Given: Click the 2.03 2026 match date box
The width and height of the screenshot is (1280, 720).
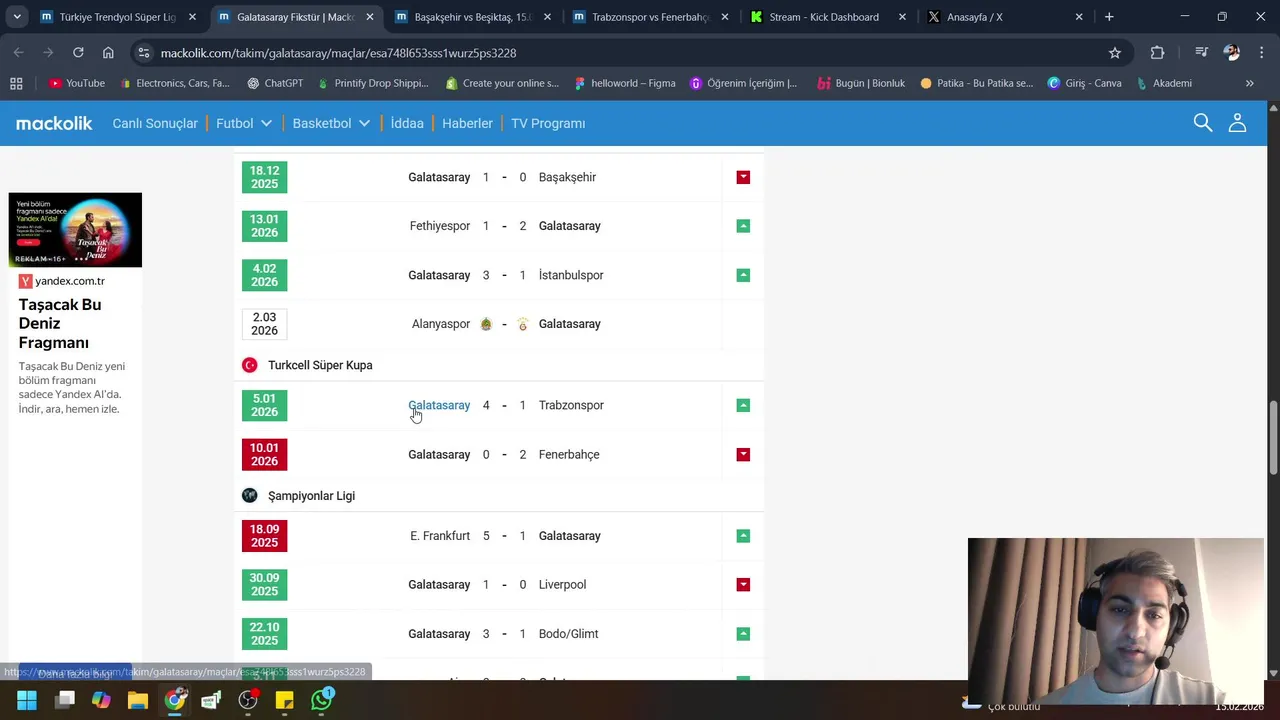Looking at the screenshot, I should coord(264,324).
